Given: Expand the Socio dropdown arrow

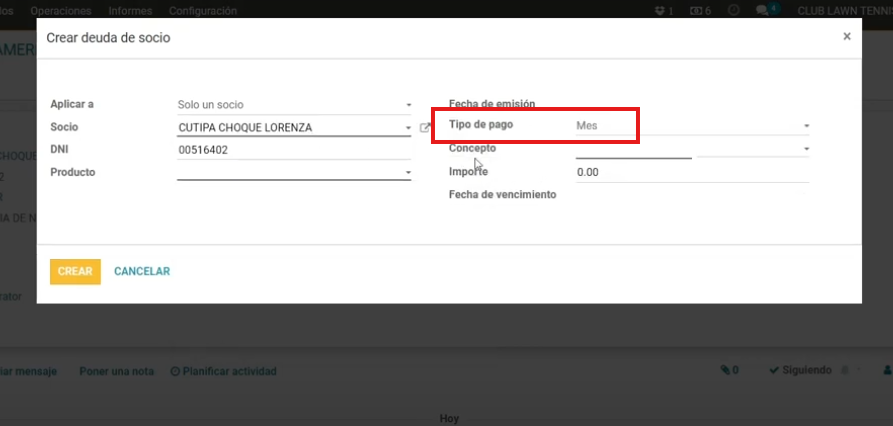Looking at the screenshot, I should coord(408,128).
